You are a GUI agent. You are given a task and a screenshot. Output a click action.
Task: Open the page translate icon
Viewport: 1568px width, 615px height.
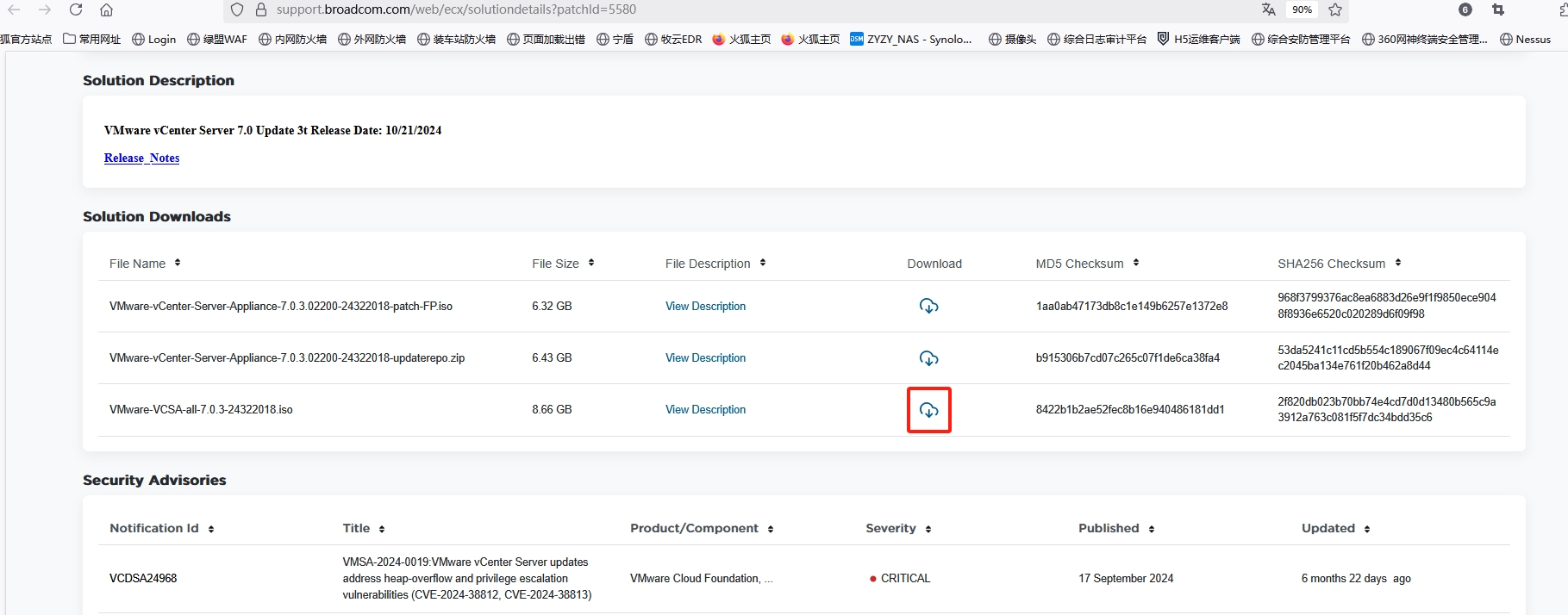1268,9
